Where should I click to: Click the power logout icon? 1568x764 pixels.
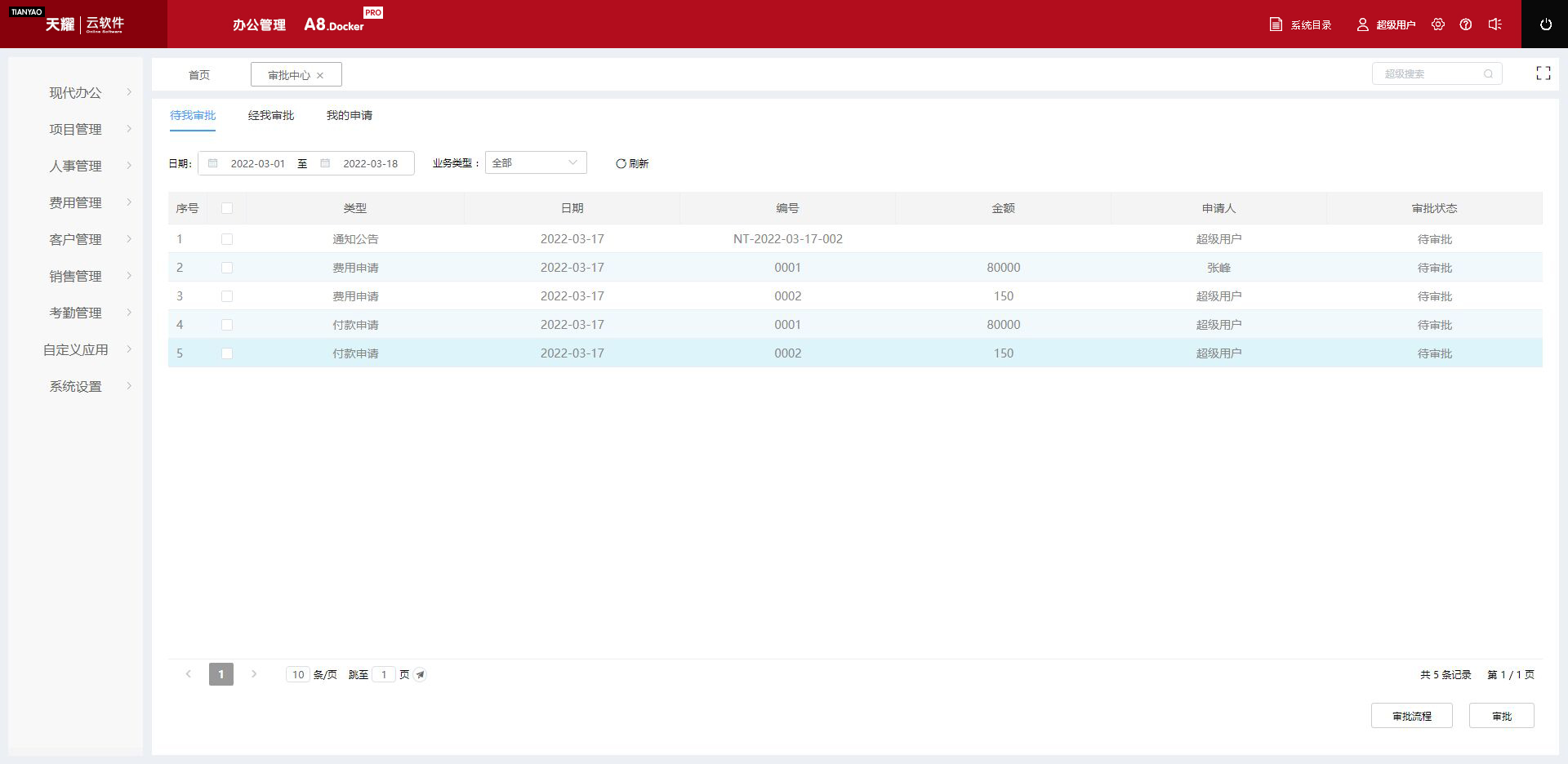click(1545, 24)
